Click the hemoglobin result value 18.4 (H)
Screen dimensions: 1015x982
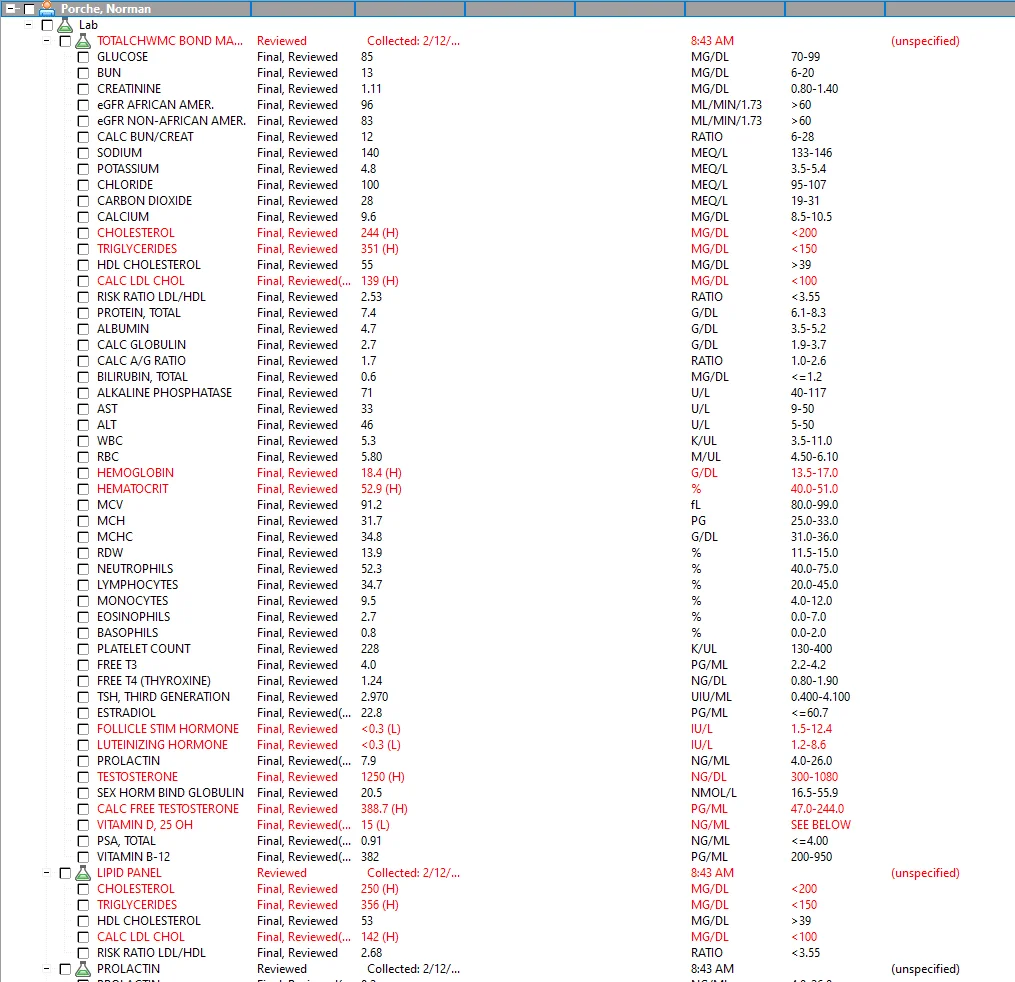pos(381,473)
